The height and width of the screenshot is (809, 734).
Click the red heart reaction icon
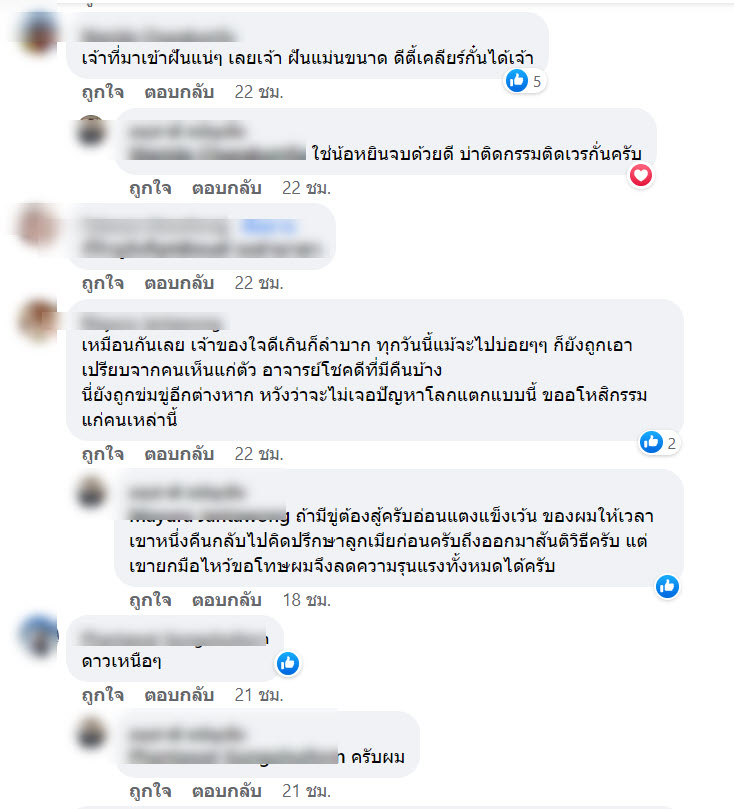pyautogui.click(x=641, y=175)
